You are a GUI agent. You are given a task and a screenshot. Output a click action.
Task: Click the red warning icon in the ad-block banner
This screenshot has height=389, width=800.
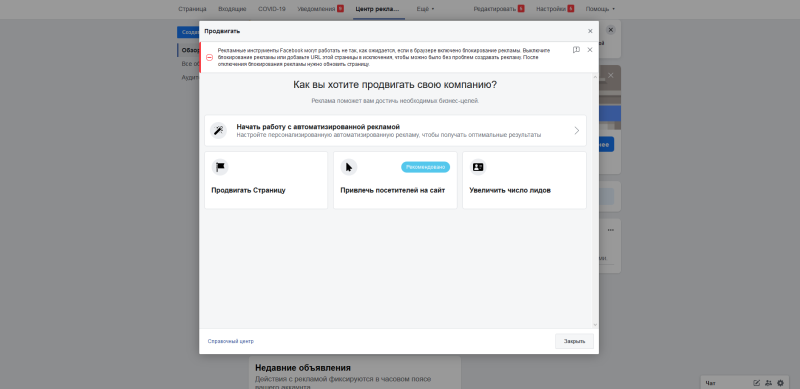click(x=209, y=58)
